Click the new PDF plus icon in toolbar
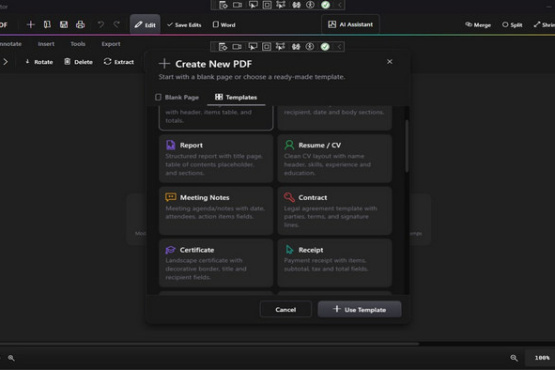This screenshot has height=370, width=555. (30, 24)
